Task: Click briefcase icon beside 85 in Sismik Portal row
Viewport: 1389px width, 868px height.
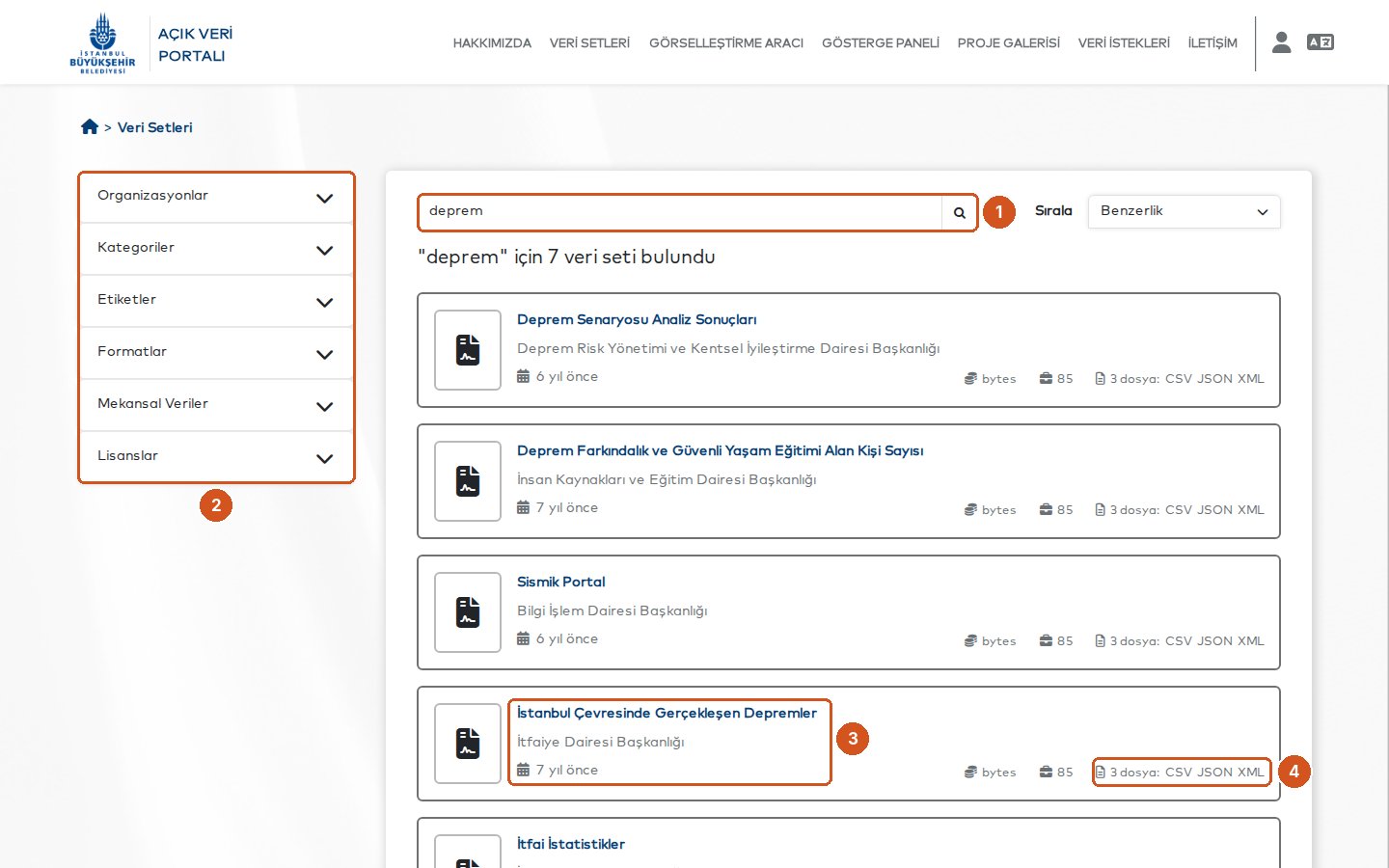Action: [1046, 640]
